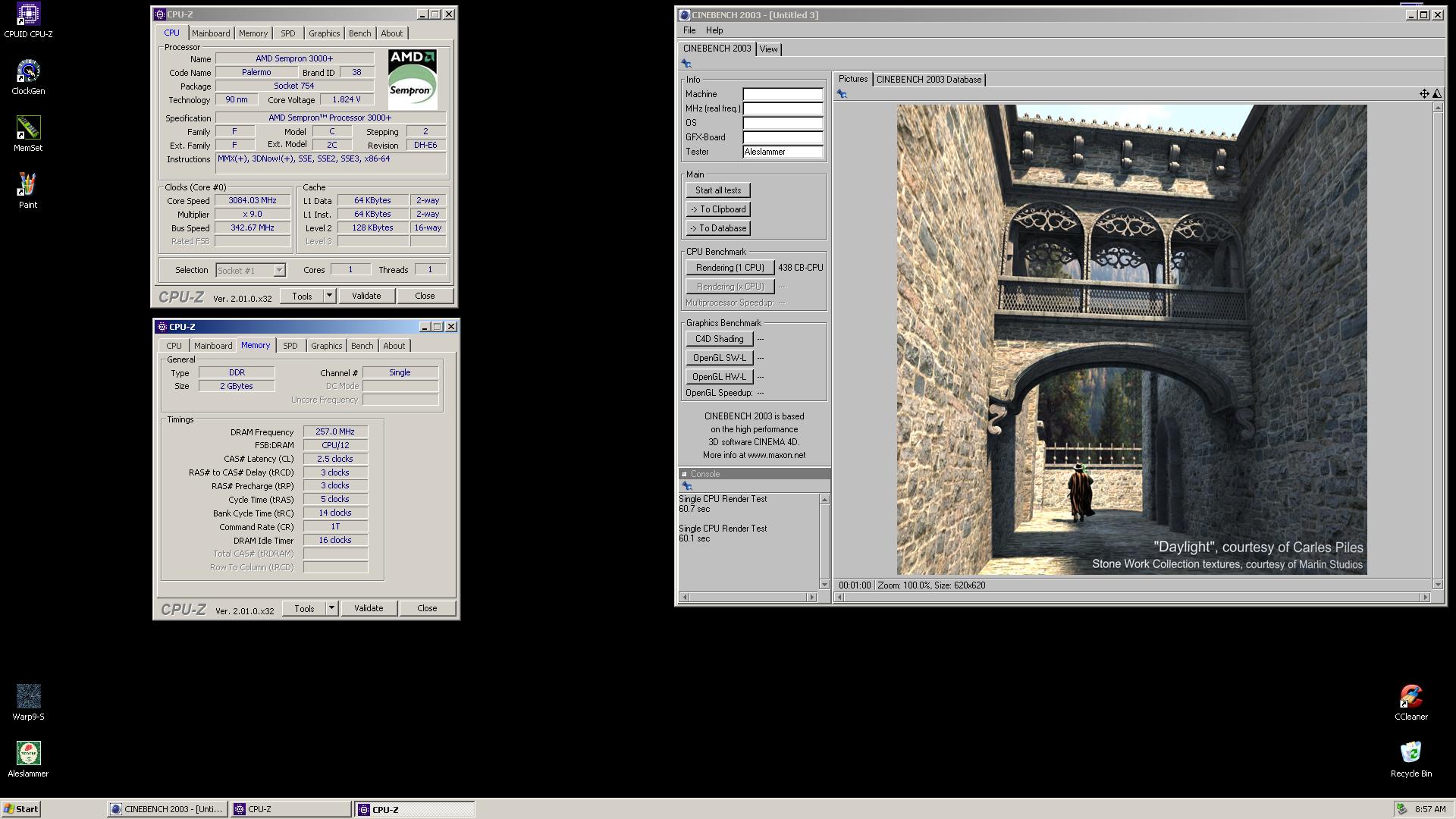The height and width of the screenshot is (819, 1456).
Task: Click the top CPU-Z window title icon
Action: click(x=159, y=14)
